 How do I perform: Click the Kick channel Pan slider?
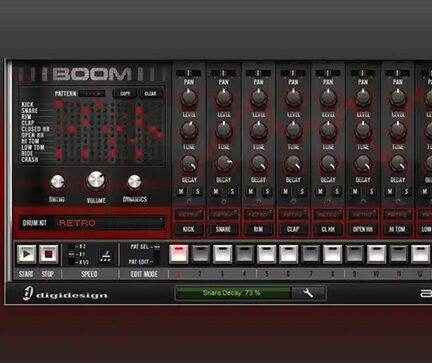pyautogui.click(x=189, y=73)
